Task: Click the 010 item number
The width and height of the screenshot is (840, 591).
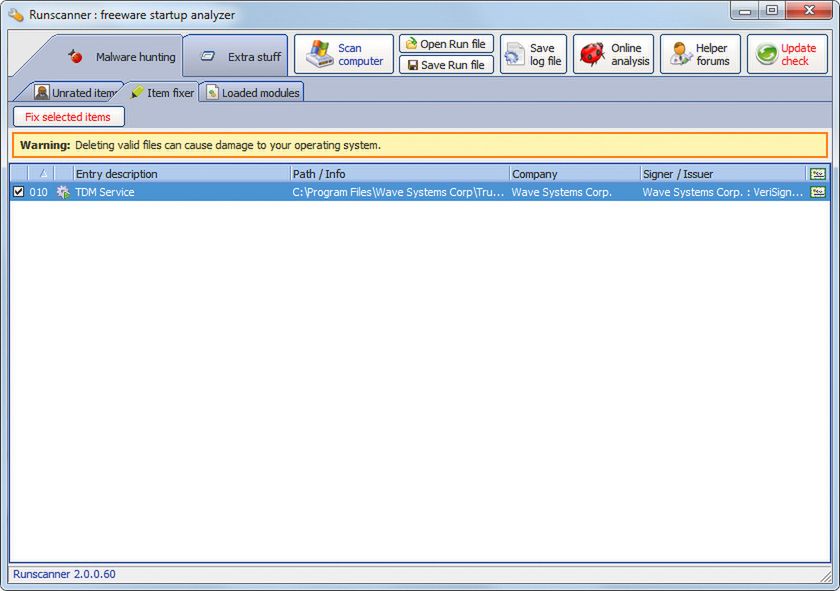Action: tap(39, 192)
